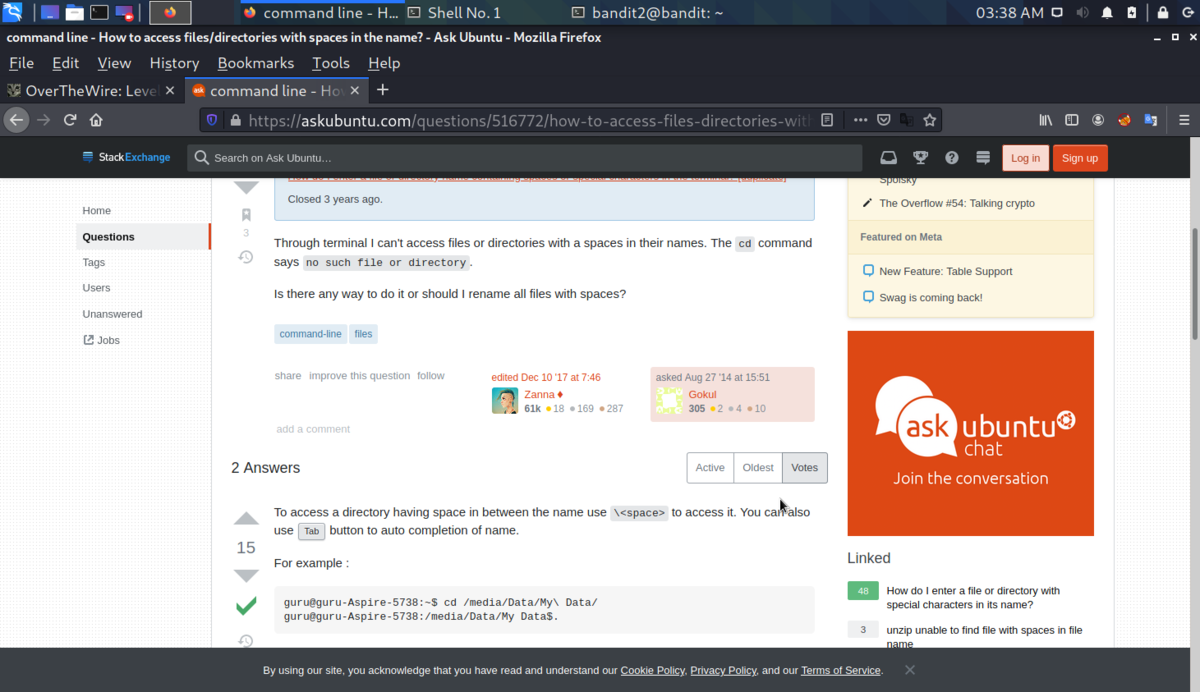Open the file manager from the panel
The image size is (1200, 692).
74,13
